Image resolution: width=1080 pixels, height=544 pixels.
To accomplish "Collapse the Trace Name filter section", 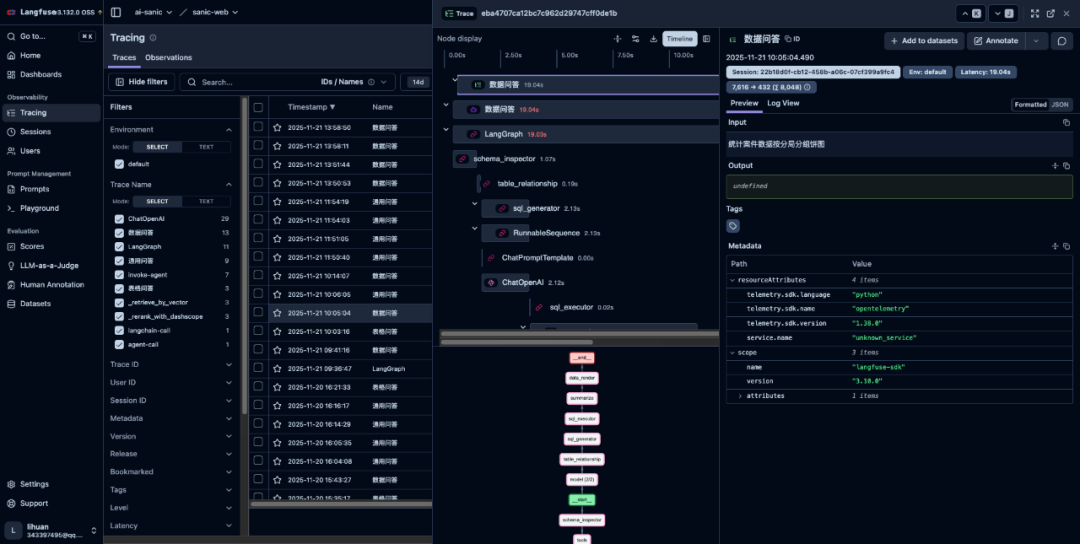I will click(x=229, y=185).
